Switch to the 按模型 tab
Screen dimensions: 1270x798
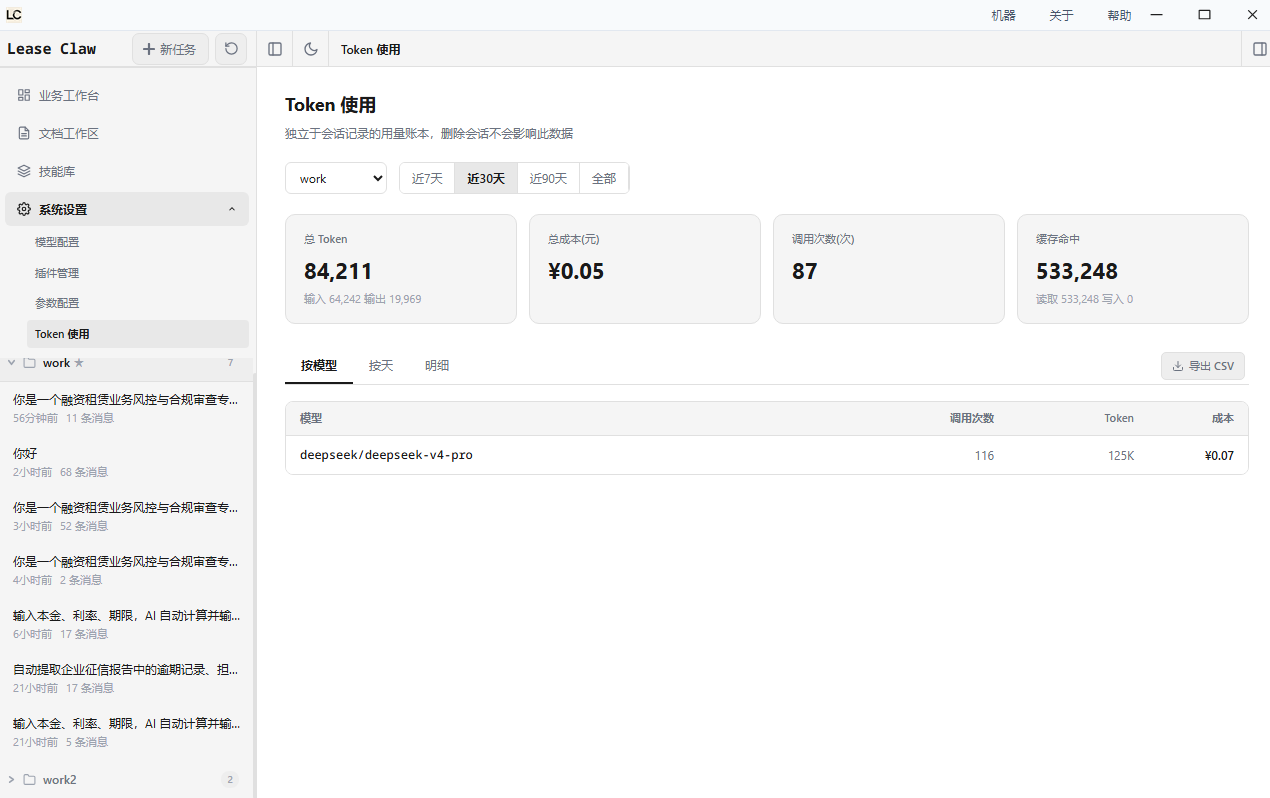[319, 366]
